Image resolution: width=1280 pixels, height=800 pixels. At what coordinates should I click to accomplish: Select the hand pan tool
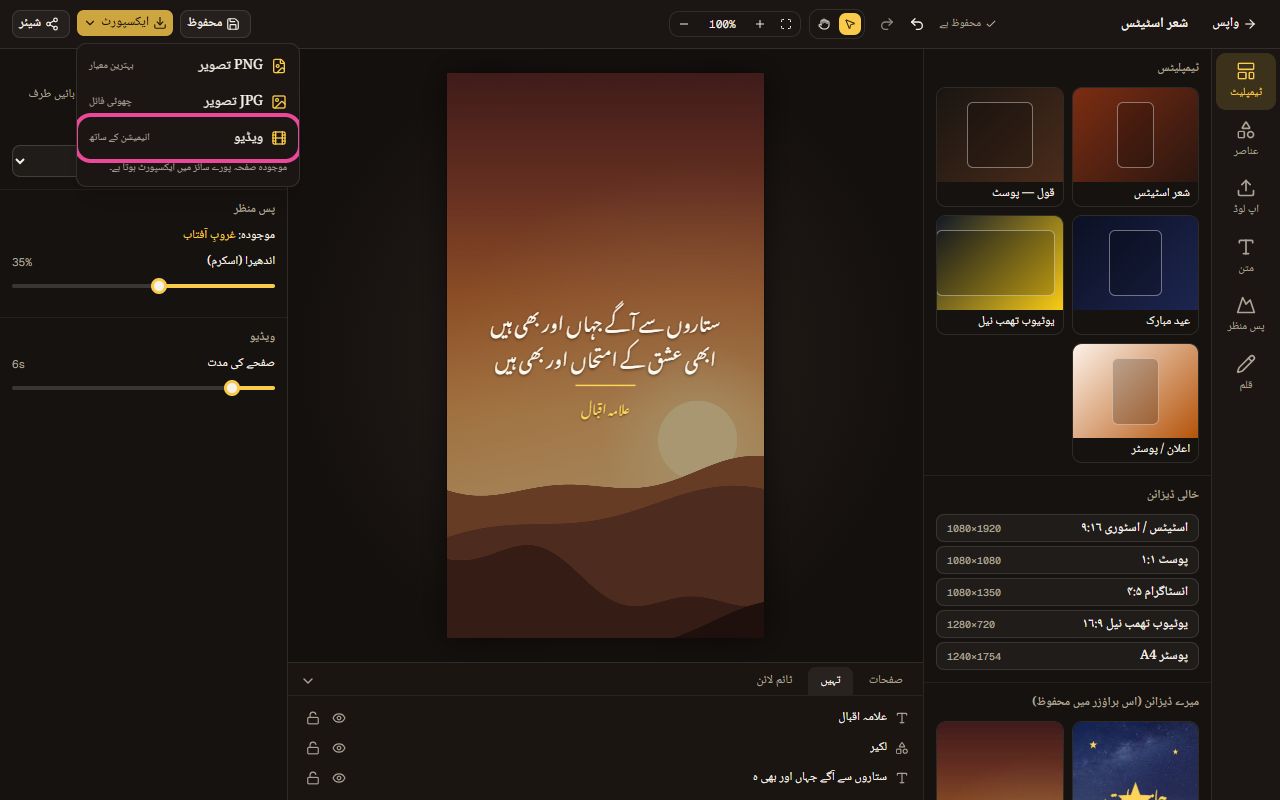point(824,24)
